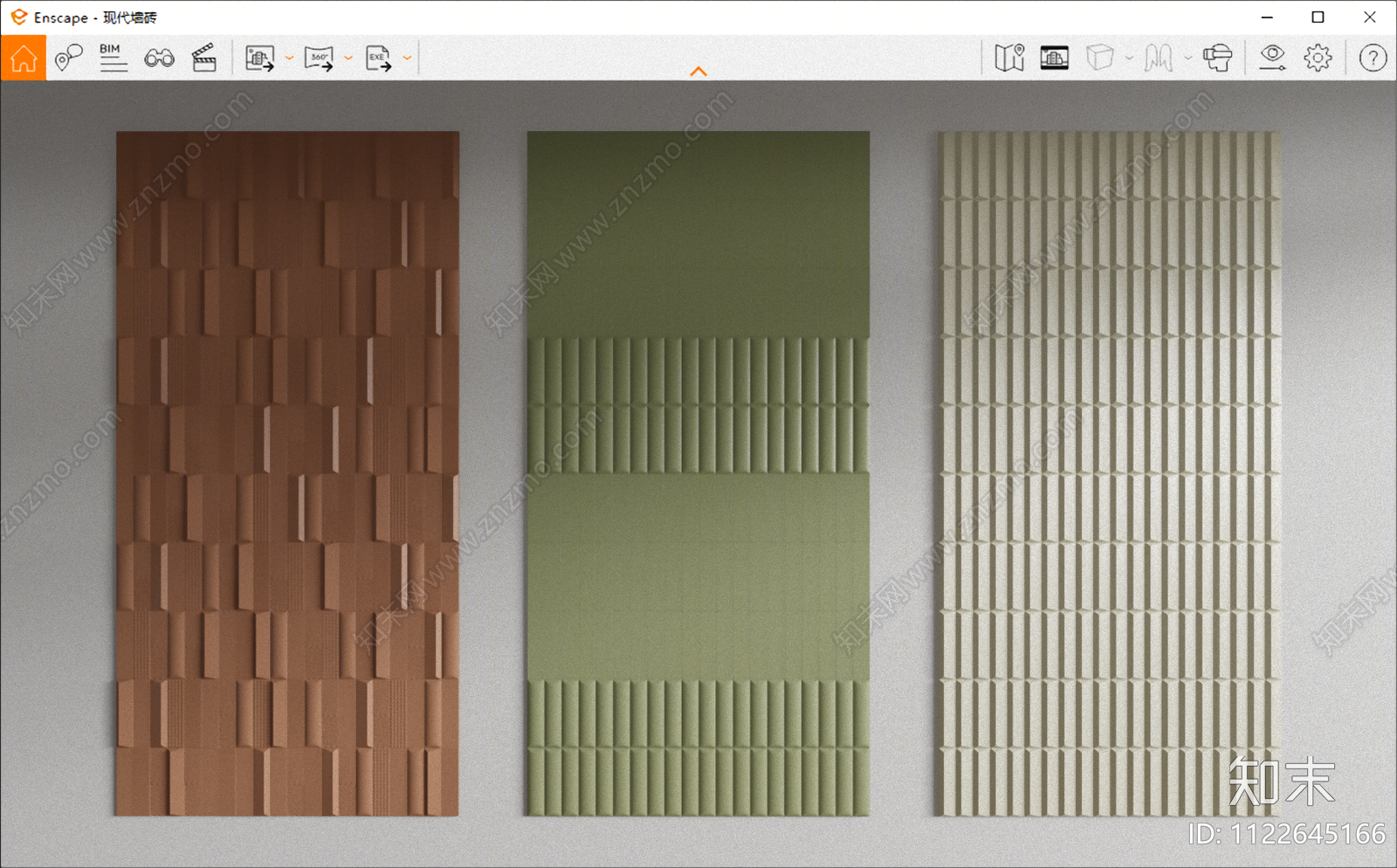Collapse the toolbar with orange chevron
The height and width of the screenshot is (868, 1397).
(x=698, y=72)
